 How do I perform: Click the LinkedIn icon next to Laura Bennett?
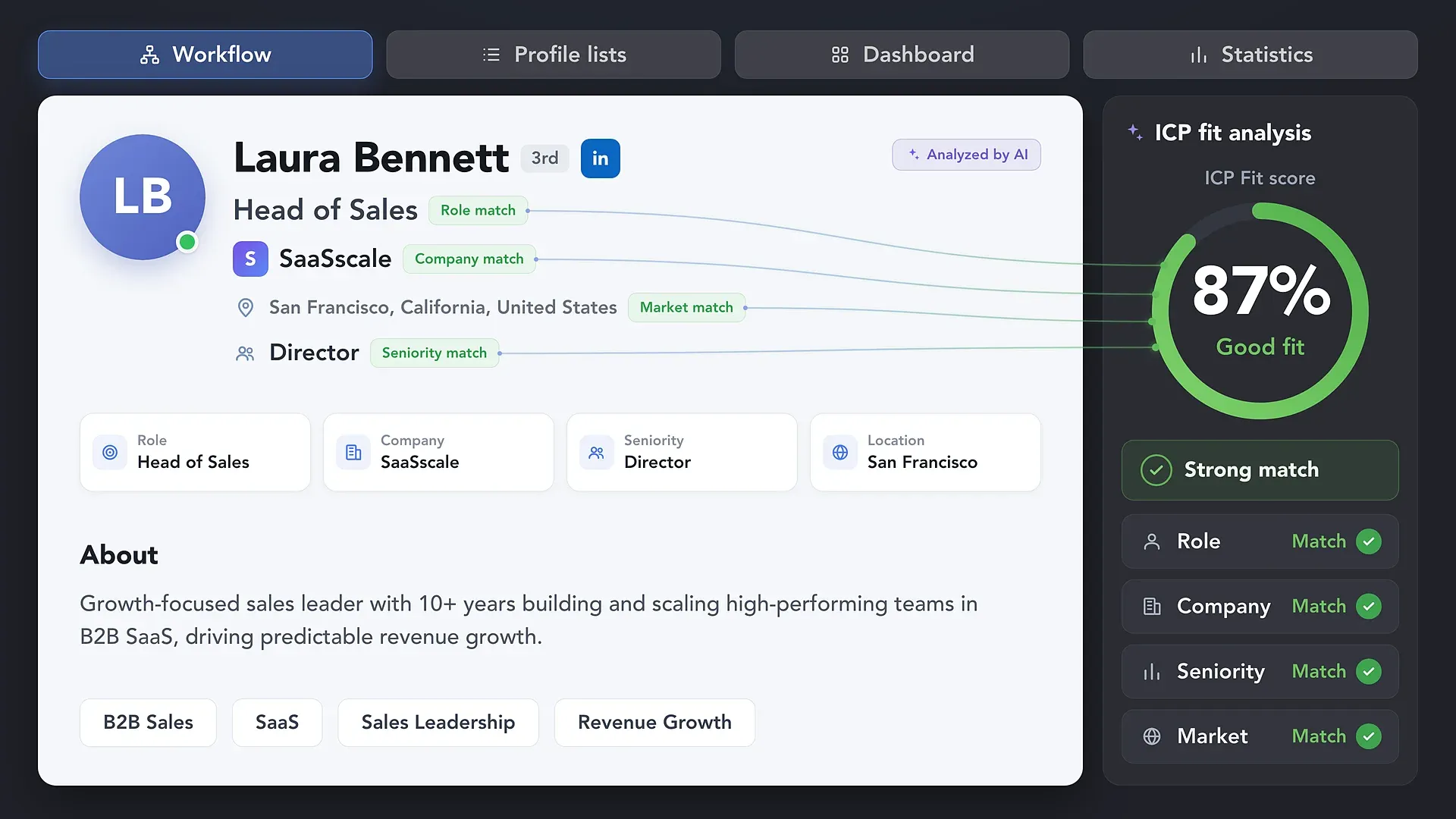601,158
